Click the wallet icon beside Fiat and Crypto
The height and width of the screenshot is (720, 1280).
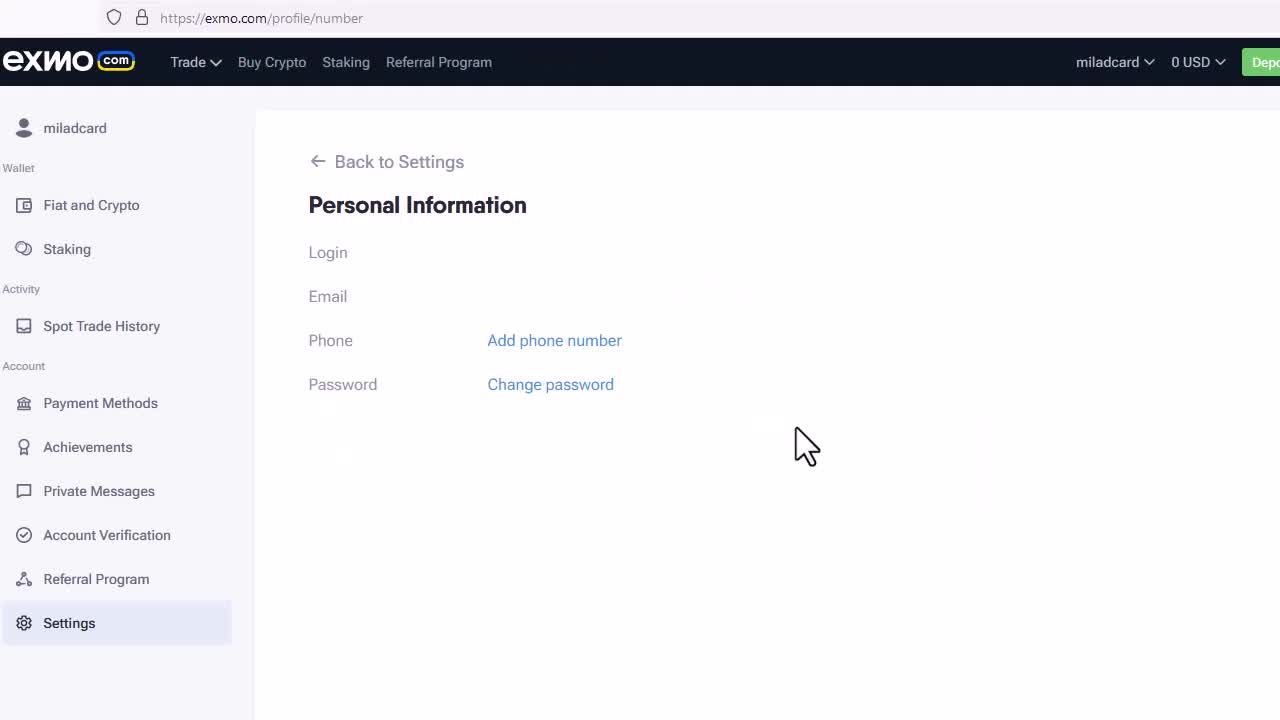point(24,205)
